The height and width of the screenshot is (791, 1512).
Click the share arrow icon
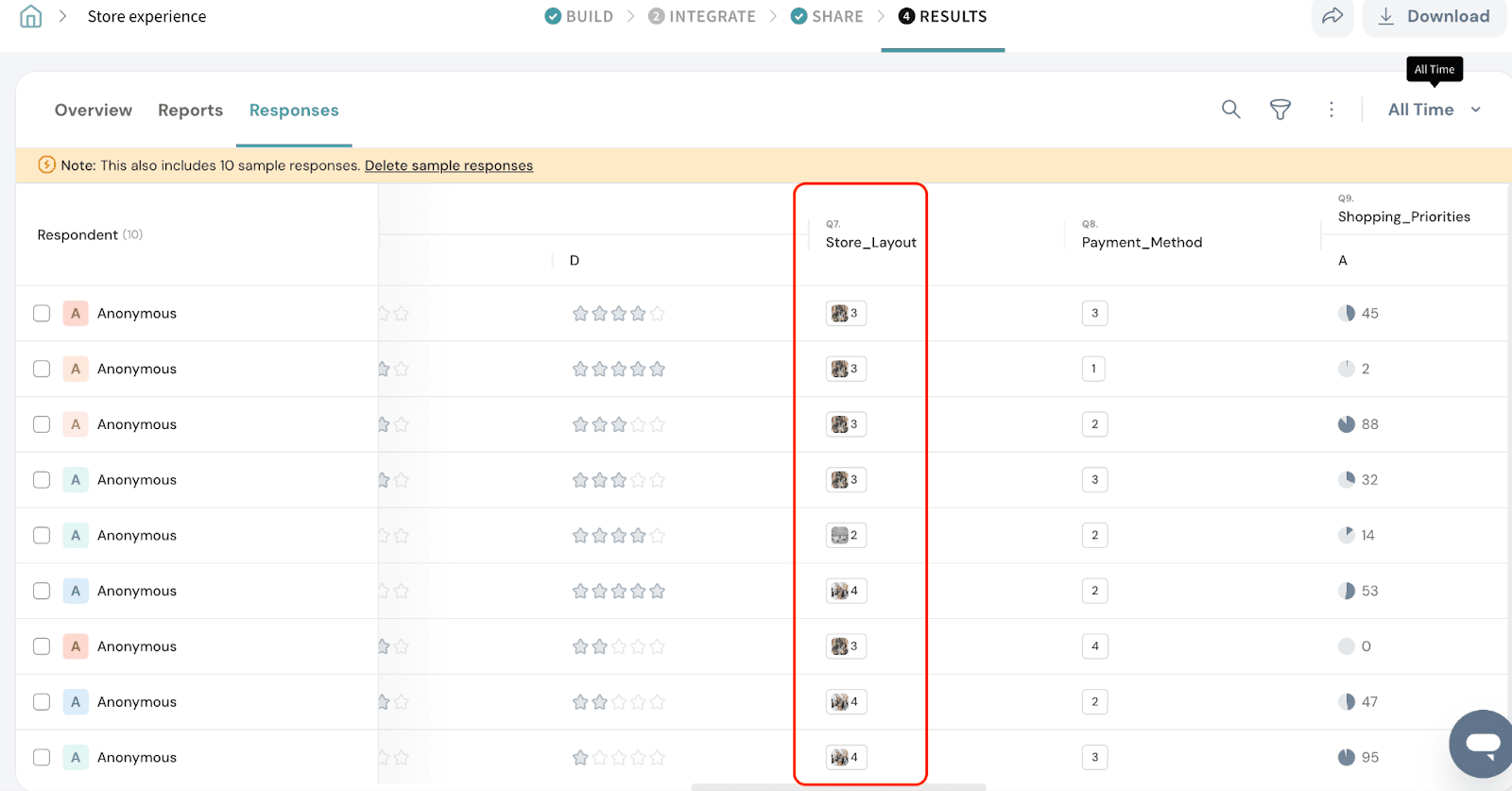tap(1332, 16)
